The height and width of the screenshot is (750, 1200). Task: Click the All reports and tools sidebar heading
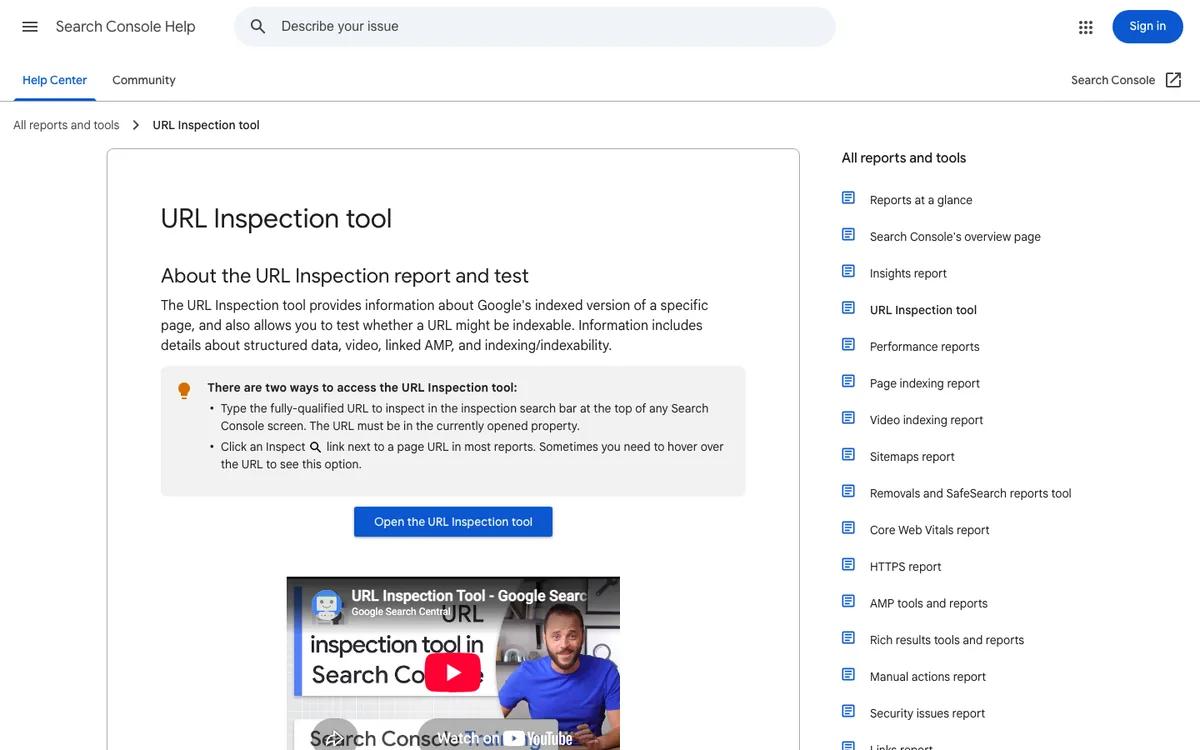904,158
